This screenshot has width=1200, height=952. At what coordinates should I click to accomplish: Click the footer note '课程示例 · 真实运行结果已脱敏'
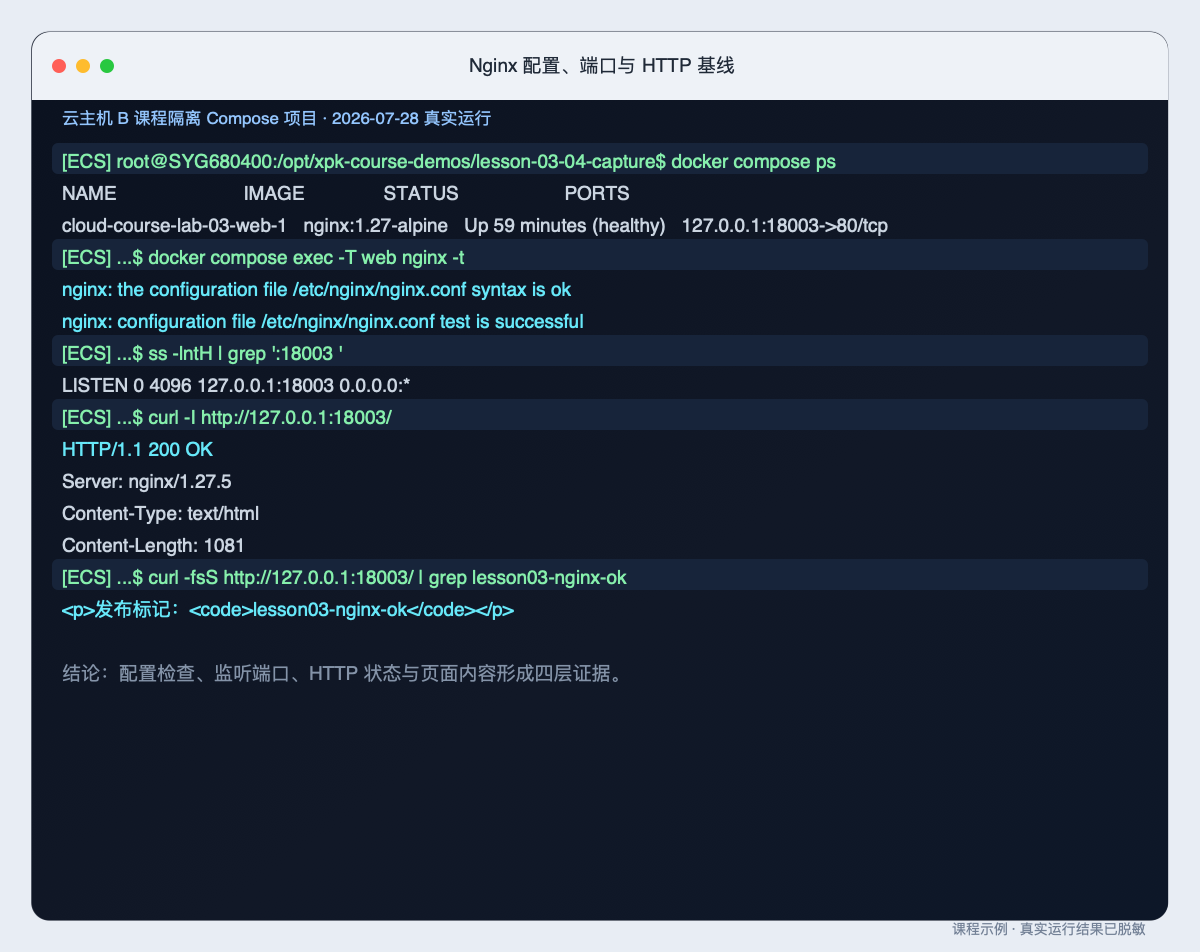(1049, 929)
